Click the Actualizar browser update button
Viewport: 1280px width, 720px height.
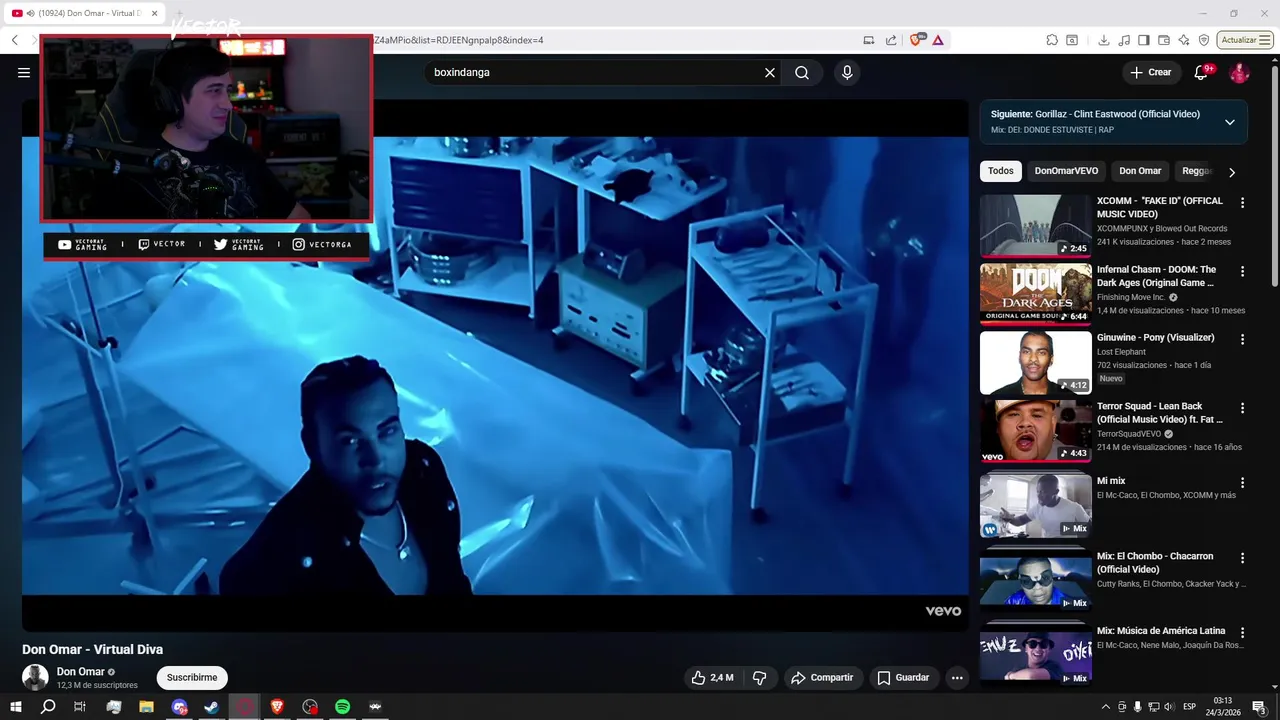[1245, 40]
